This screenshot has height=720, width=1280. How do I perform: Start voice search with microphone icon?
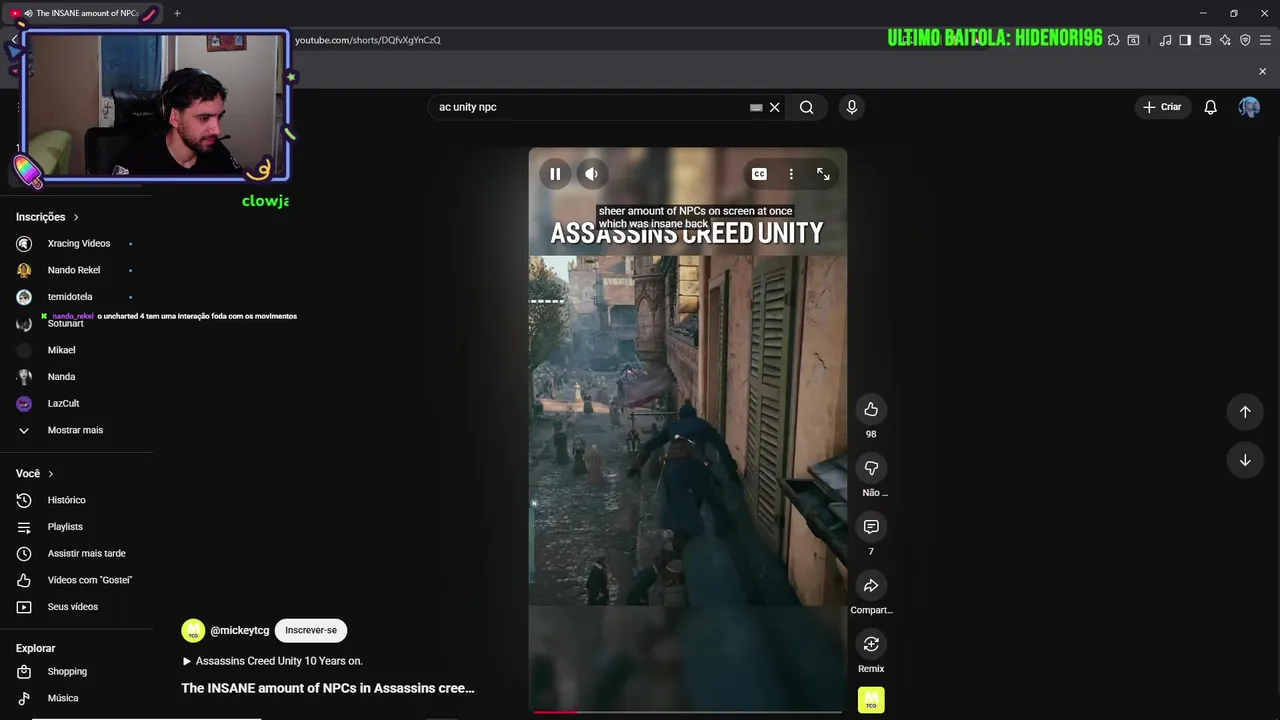point(852,107)
